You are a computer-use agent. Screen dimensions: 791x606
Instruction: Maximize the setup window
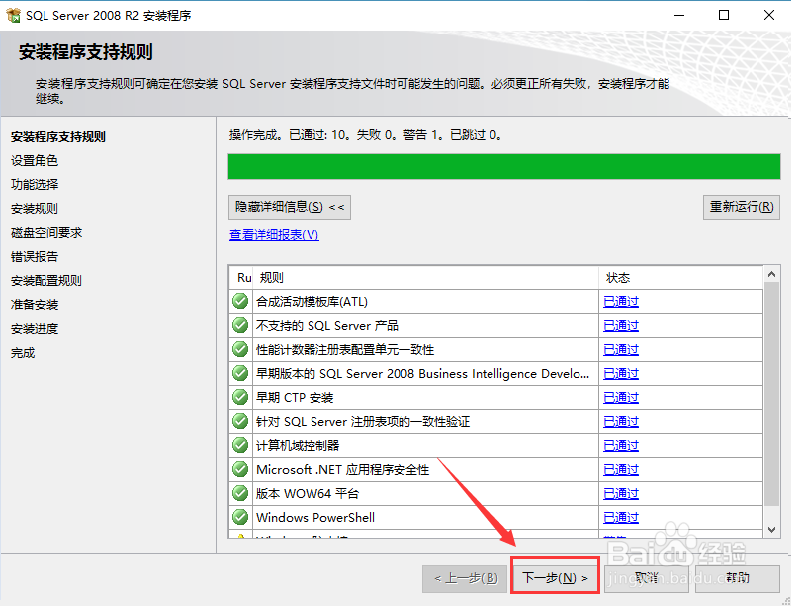(724, 15)
